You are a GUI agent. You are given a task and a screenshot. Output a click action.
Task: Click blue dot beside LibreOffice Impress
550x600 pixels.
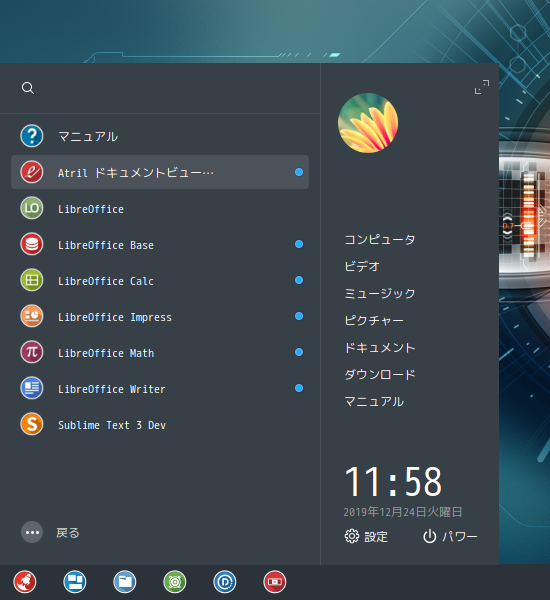click(299, 316)
